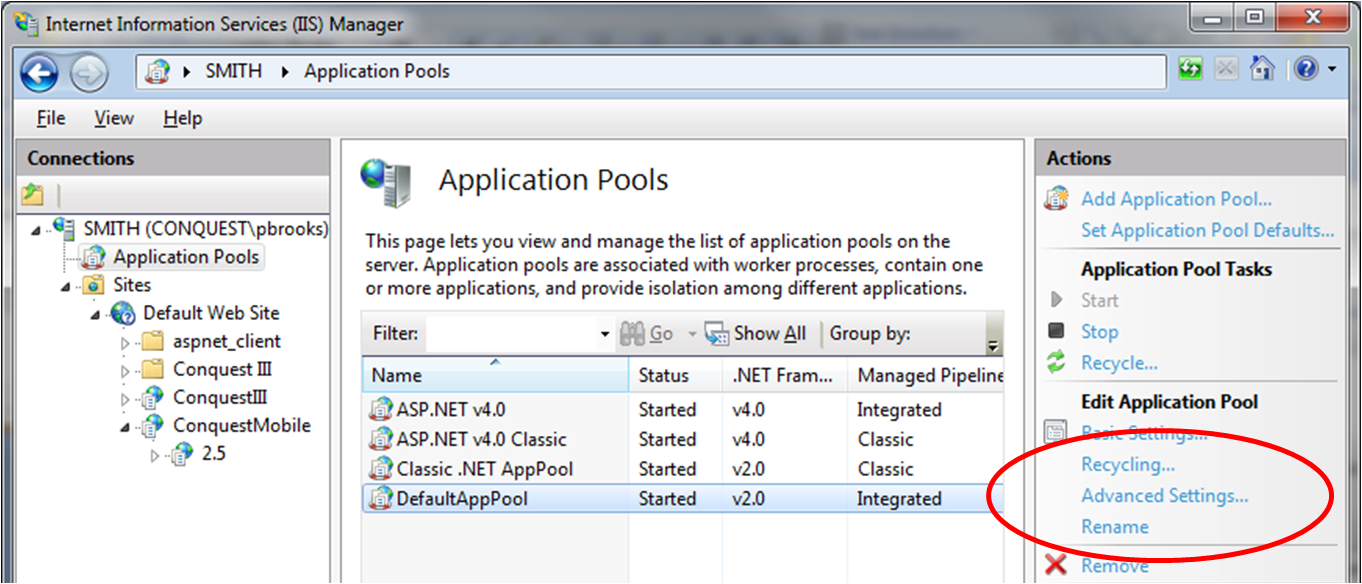
Task: Sort by the Status column header
Action: (675, 375)
